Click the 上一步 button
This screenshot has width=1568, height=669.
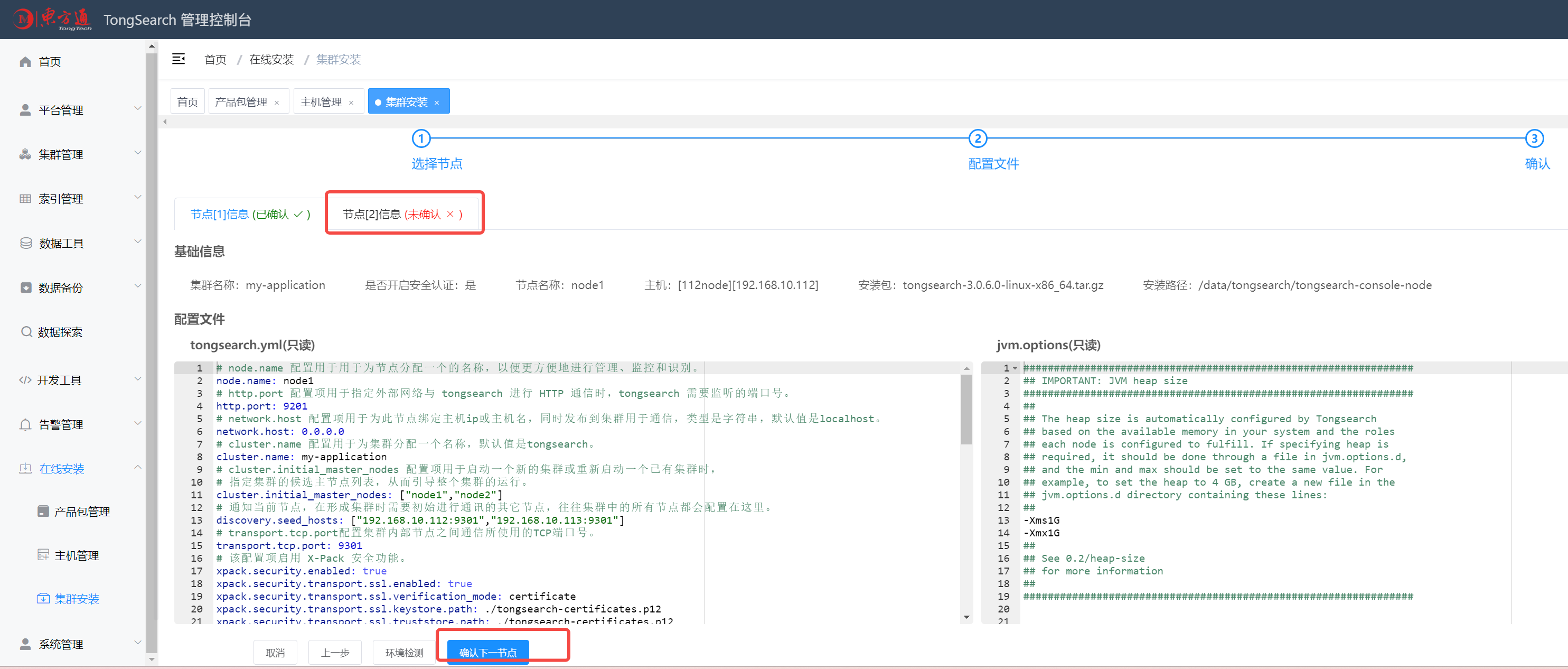[x=335, y=652]
